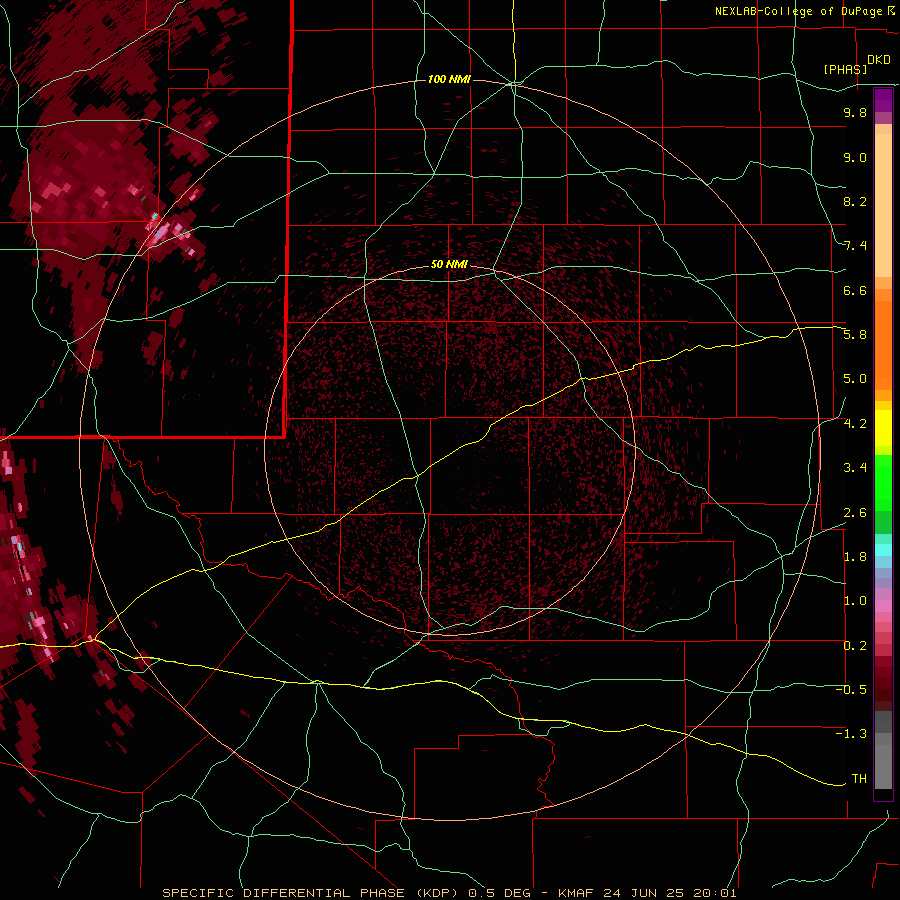Click the 100 NMI range ring label

(449, 79)
